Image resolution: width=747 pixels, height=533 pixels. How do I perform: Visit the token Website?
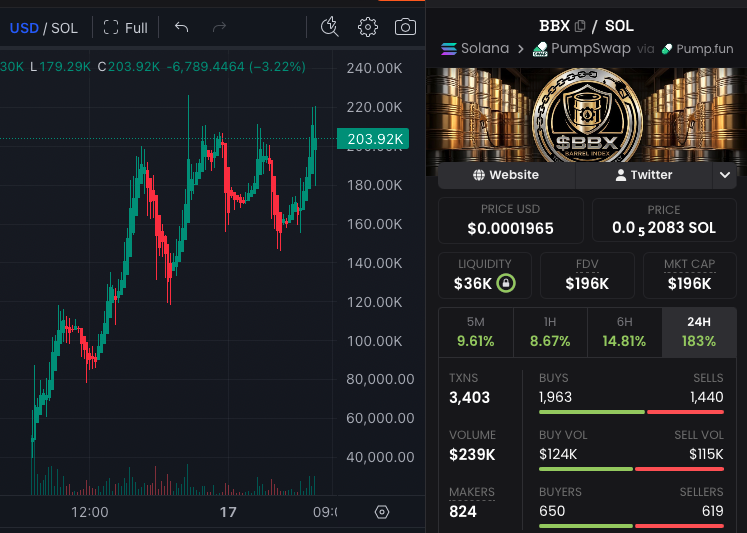point(506,175)
